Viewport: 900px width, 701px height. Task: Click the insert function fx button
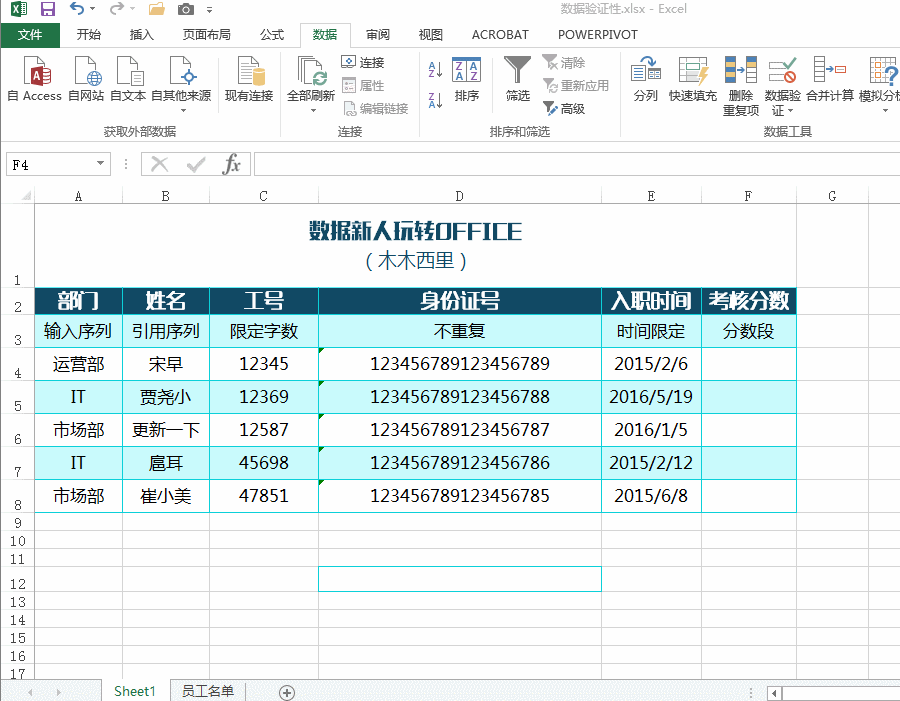pos(231,164)
